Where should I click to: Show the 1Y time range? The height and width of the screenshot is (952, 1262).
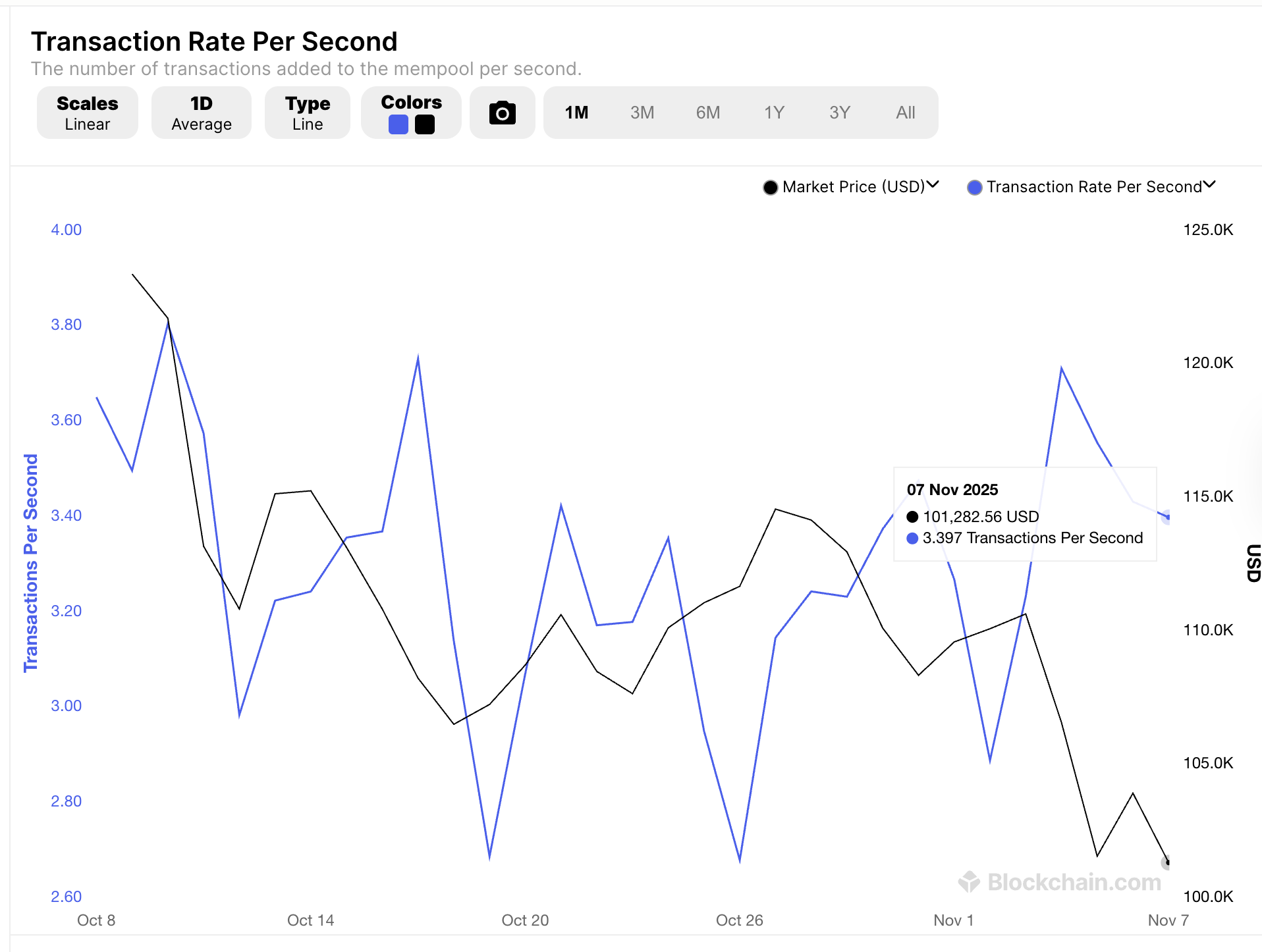pos(774,113)
